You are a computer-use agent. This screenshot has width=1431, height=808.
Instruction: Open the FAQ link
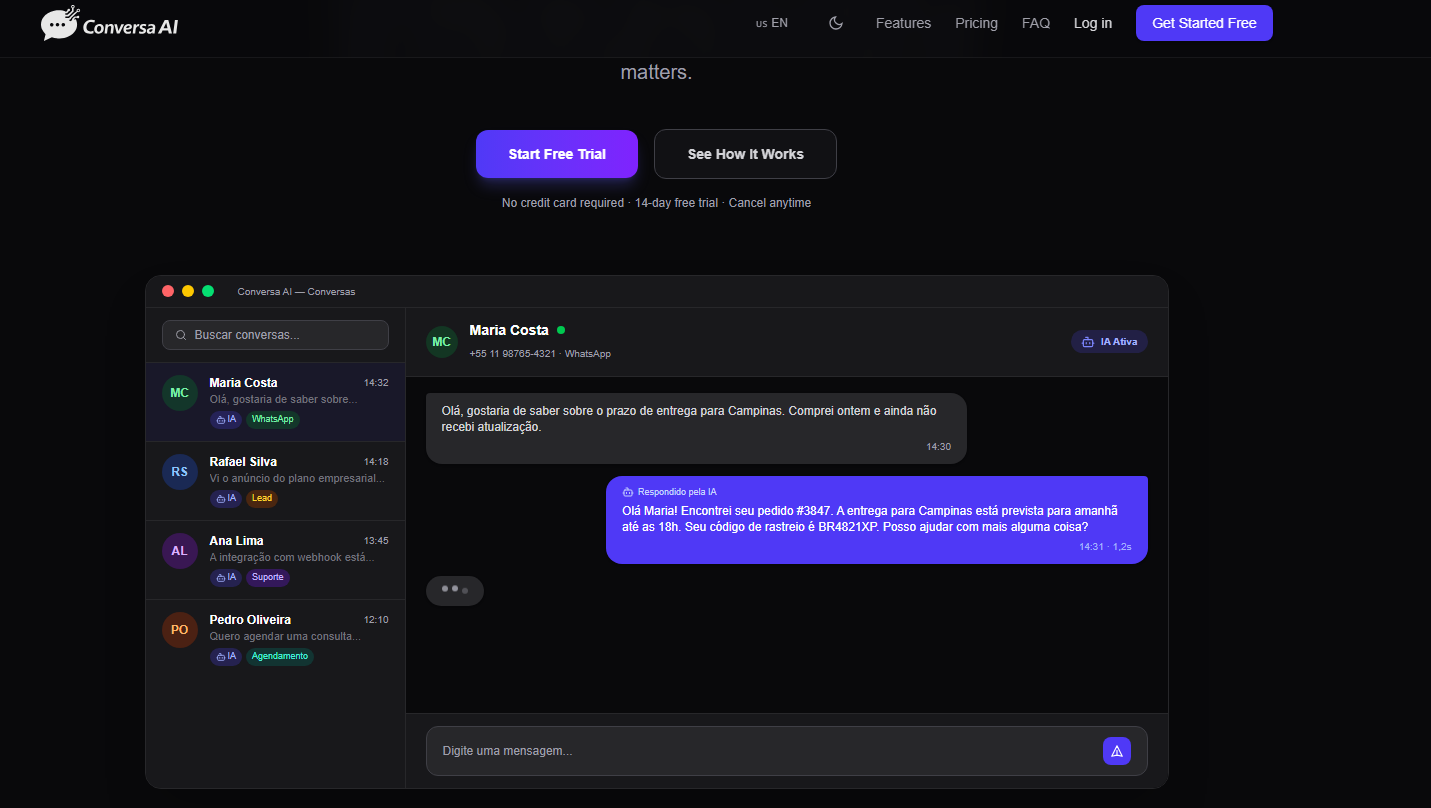tap(1036, 23)
